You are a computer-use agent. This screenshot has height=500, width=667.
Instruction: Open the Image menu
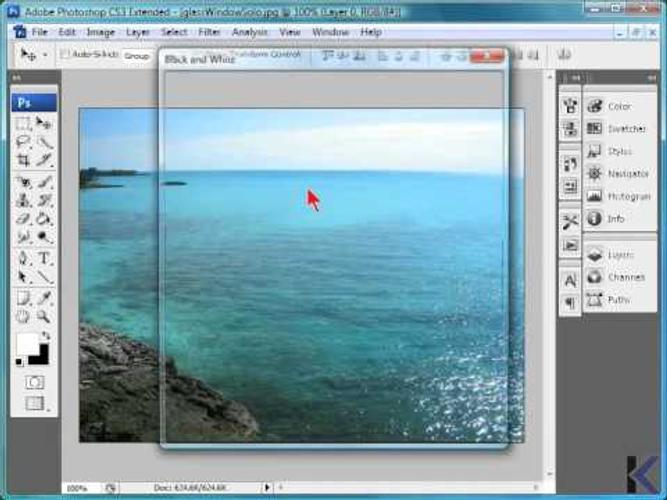click(x=101, y=32)
